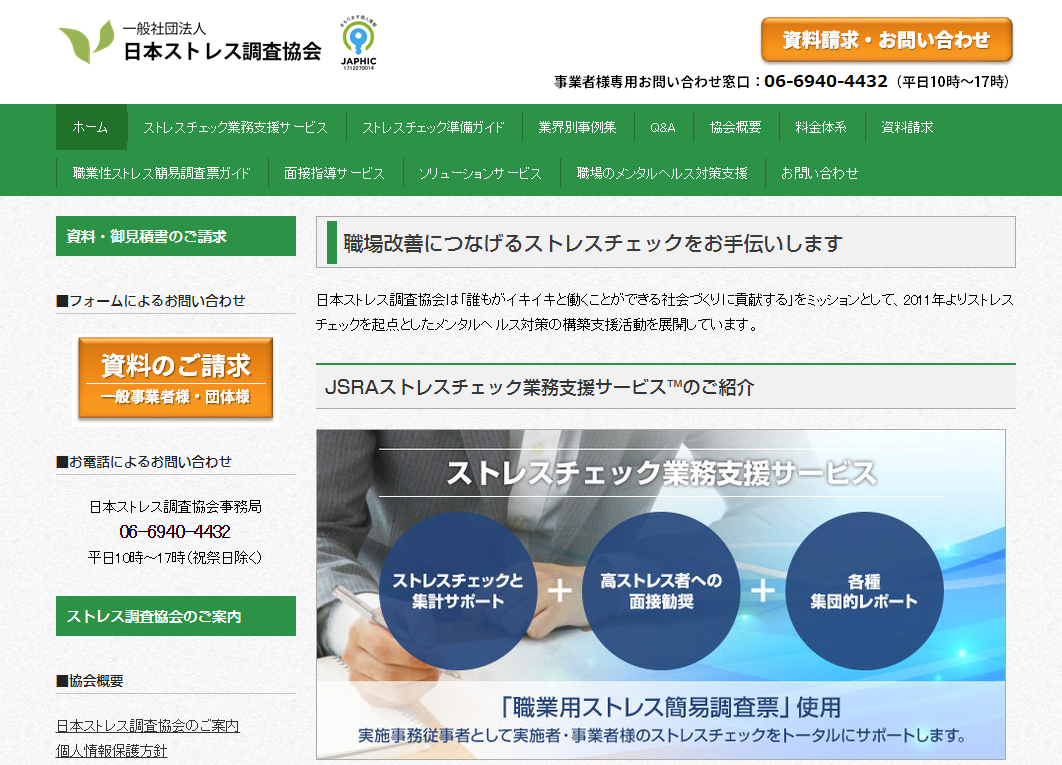Screen dimensions: 1062x765
Task: Open ストレスチェック業務支援サービス menu
Action: (235, 127)
